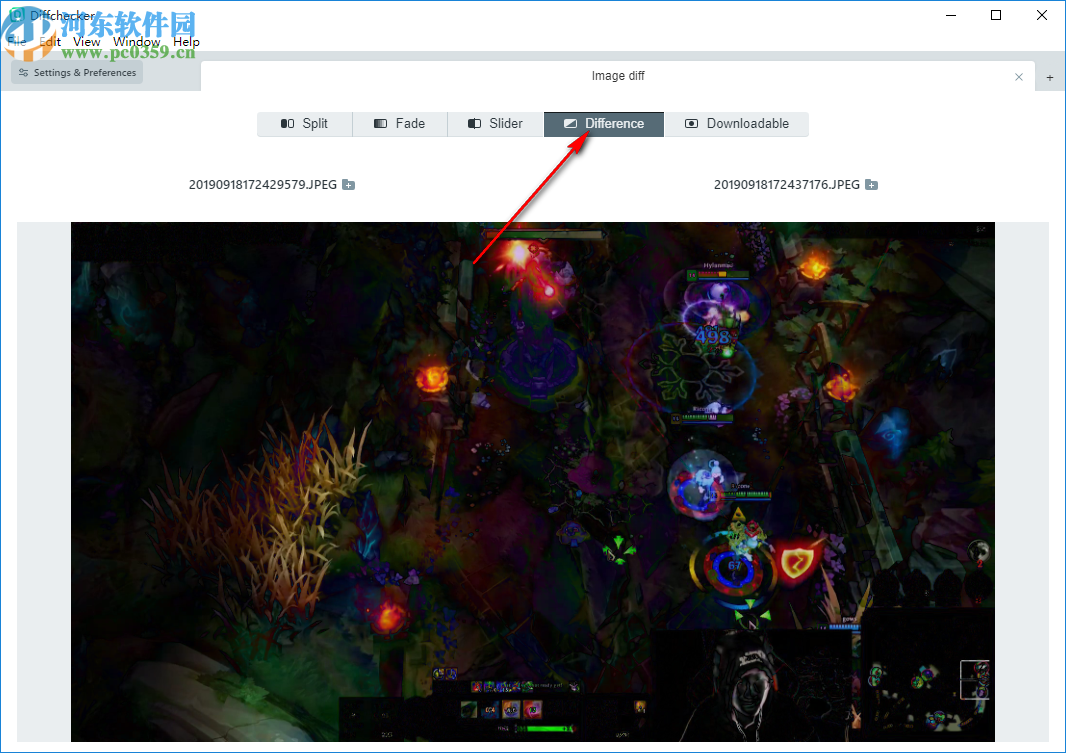1066x753 pixels.
Task: Click left file name 20190918172429579.JPEG
Action: [262, 185]
